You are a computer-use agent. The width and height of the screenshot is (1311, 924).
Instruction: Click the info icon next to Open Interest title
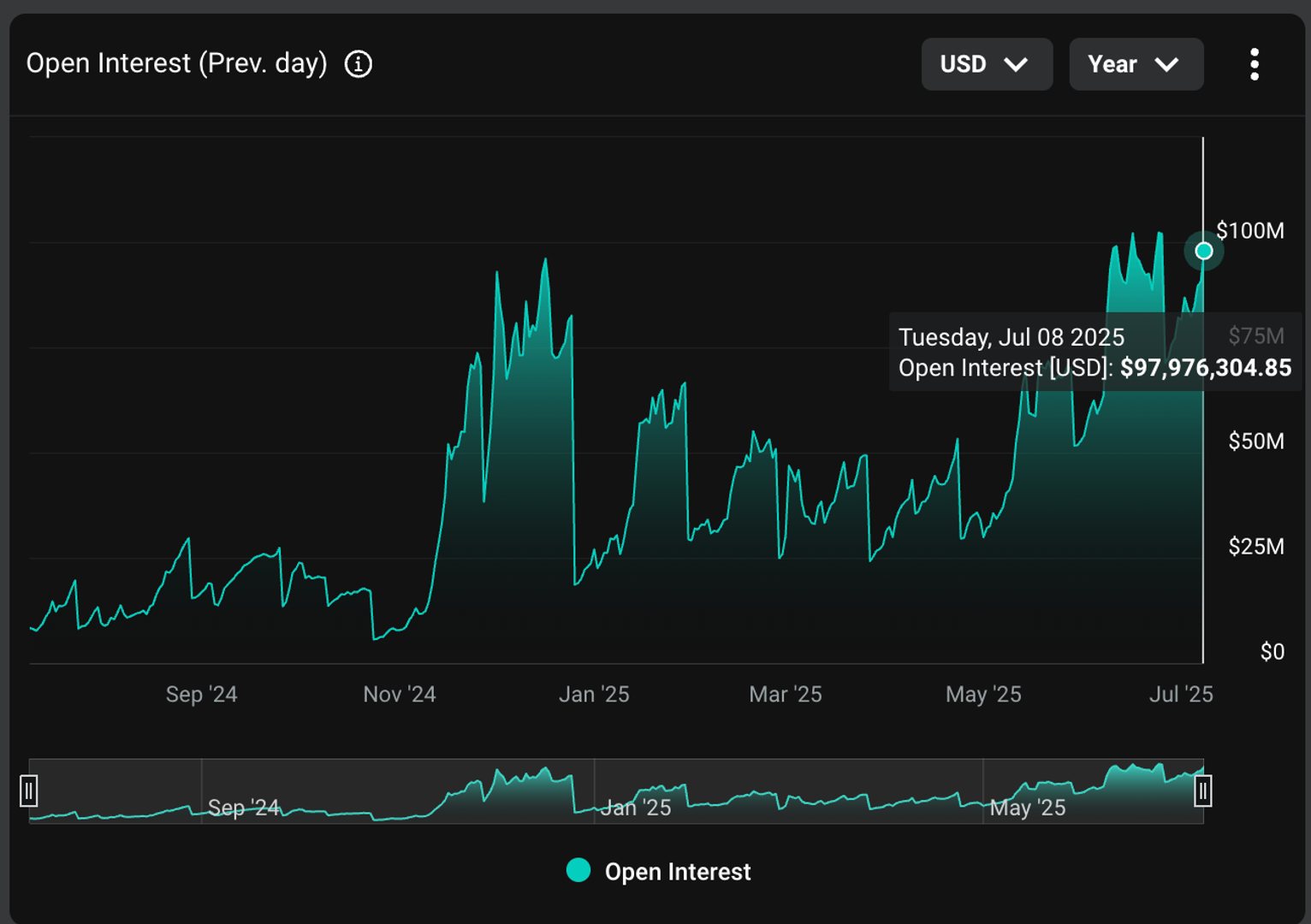[x=359, y=63]
